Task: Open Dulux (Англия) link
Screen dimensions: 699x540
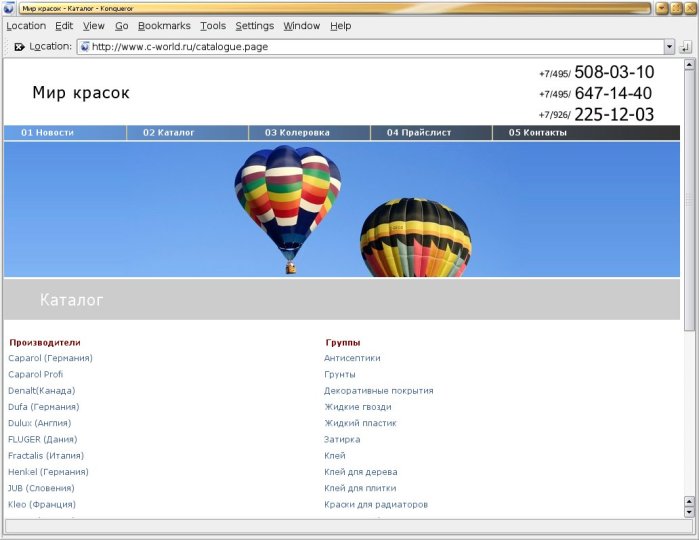Action: [x=40, y=423]
